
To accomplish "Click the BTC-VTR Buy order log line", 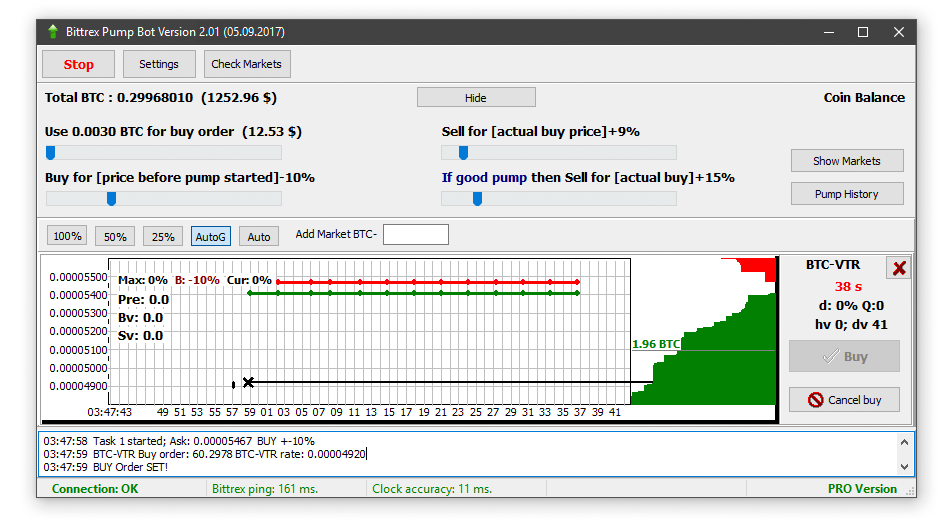I will [x=204, y=454].
